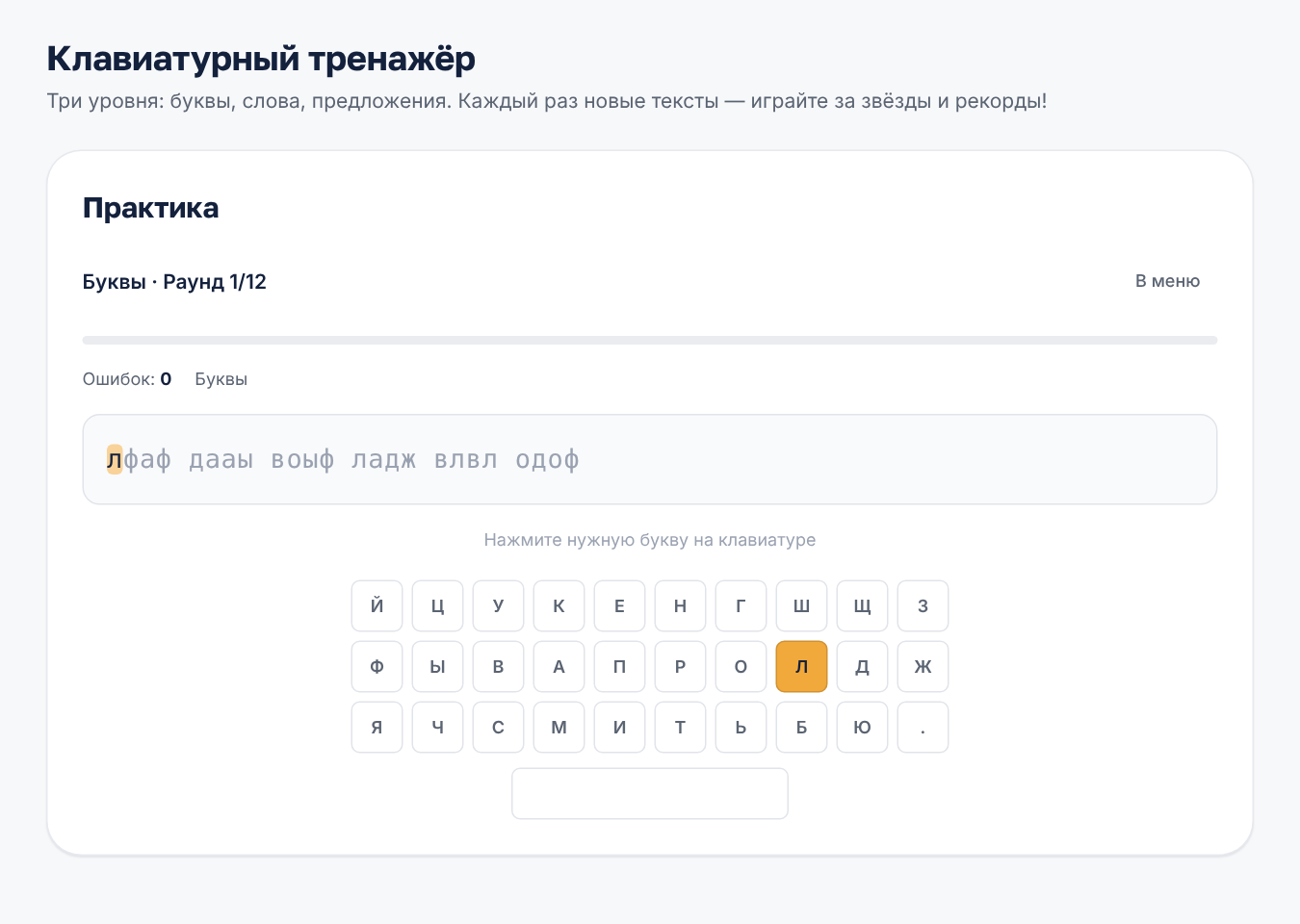Click the Т key
The image size is (1300, 924).
click(680, 727)
